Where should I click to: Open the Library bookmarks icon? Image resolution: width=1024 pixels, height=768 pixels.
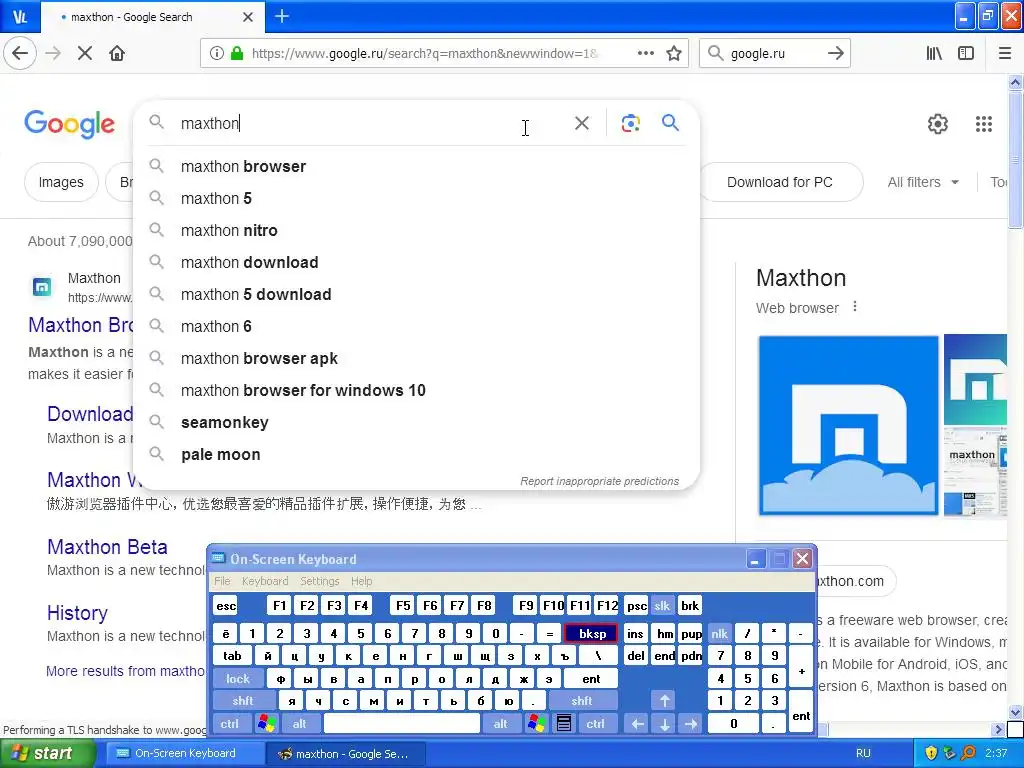pos(934,54)
